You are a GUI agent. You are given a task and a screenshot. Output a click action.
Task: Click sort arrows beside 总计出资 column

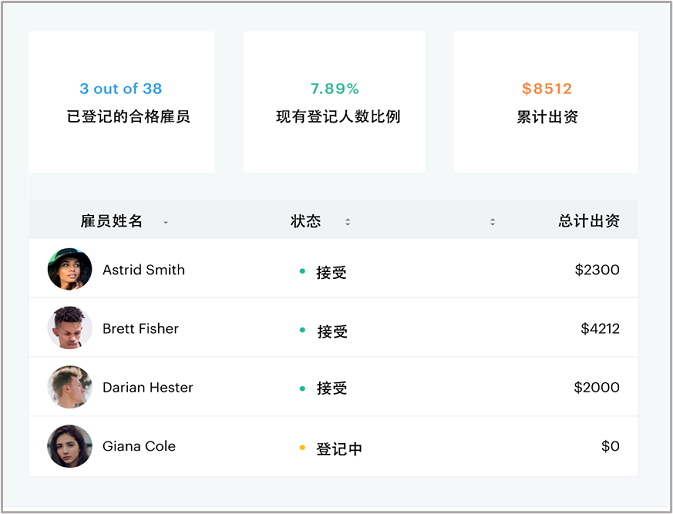pyautogui.click(x=492, y=222)
